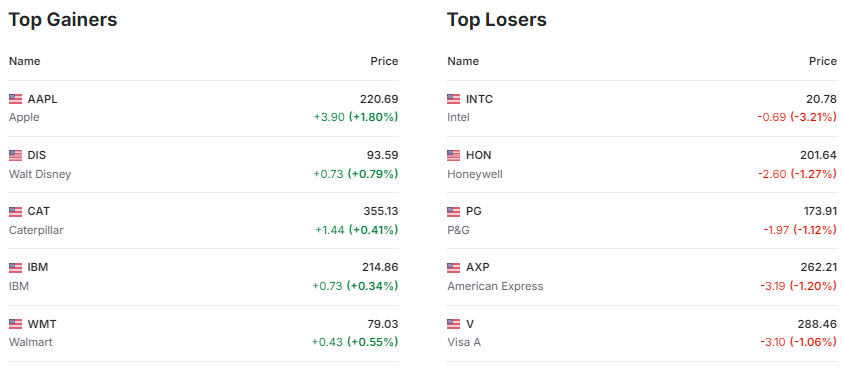Click the US flag icon beside DIS
Image resolution: width=843 pixels, height=378 pixels.
(16, 155)
